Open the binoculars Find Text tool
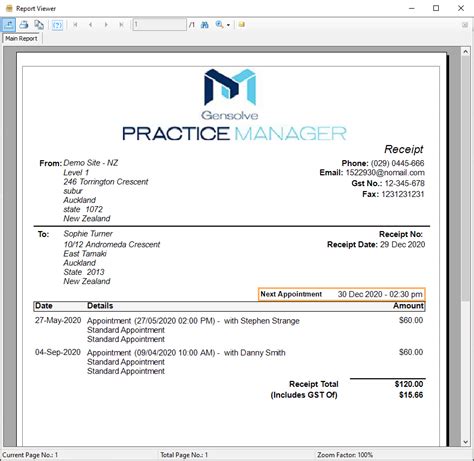 pyautogui.click(x=205, y=25)
